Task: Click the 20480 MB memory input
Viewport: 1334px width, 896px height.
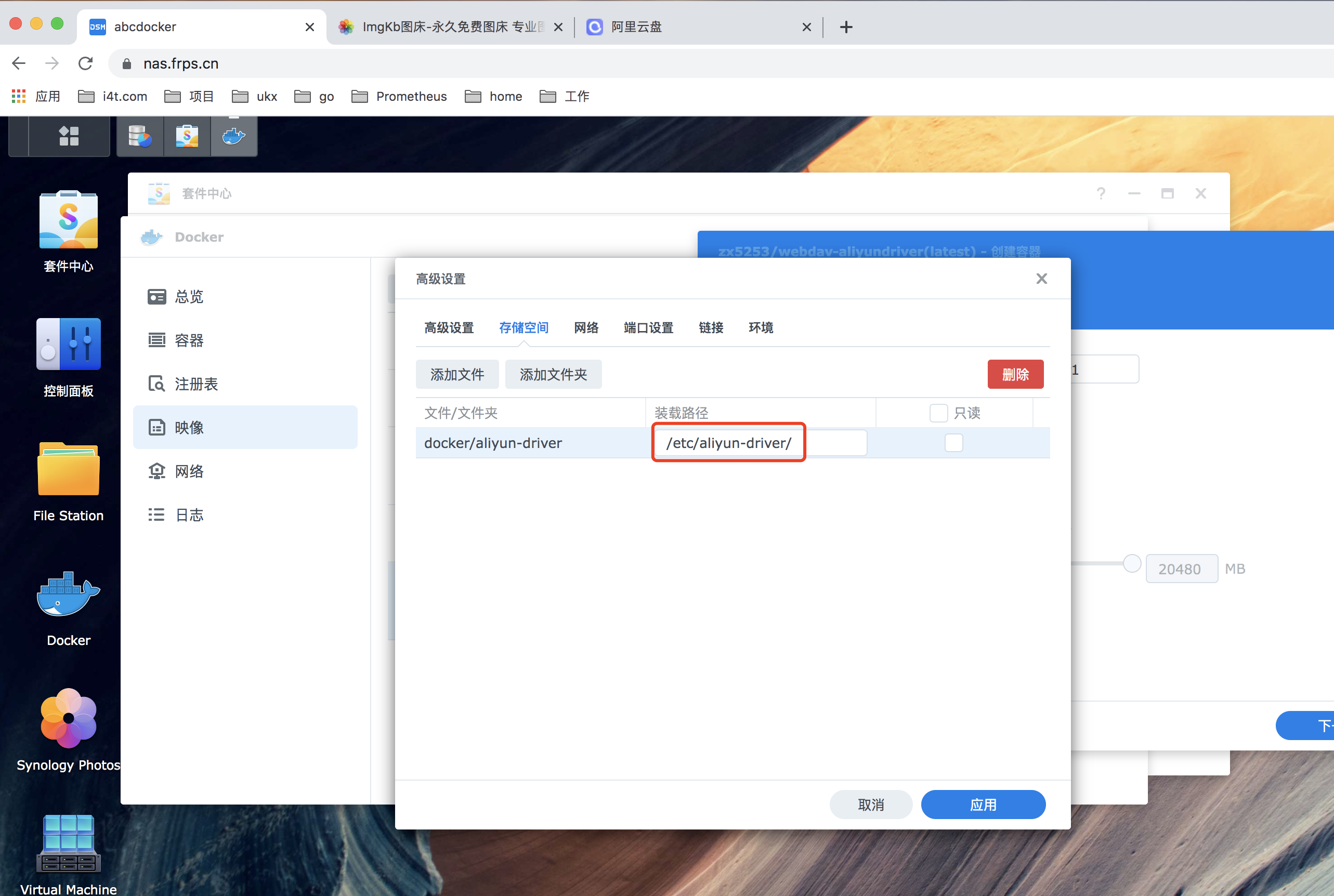Action: (x=1181, y=569)
